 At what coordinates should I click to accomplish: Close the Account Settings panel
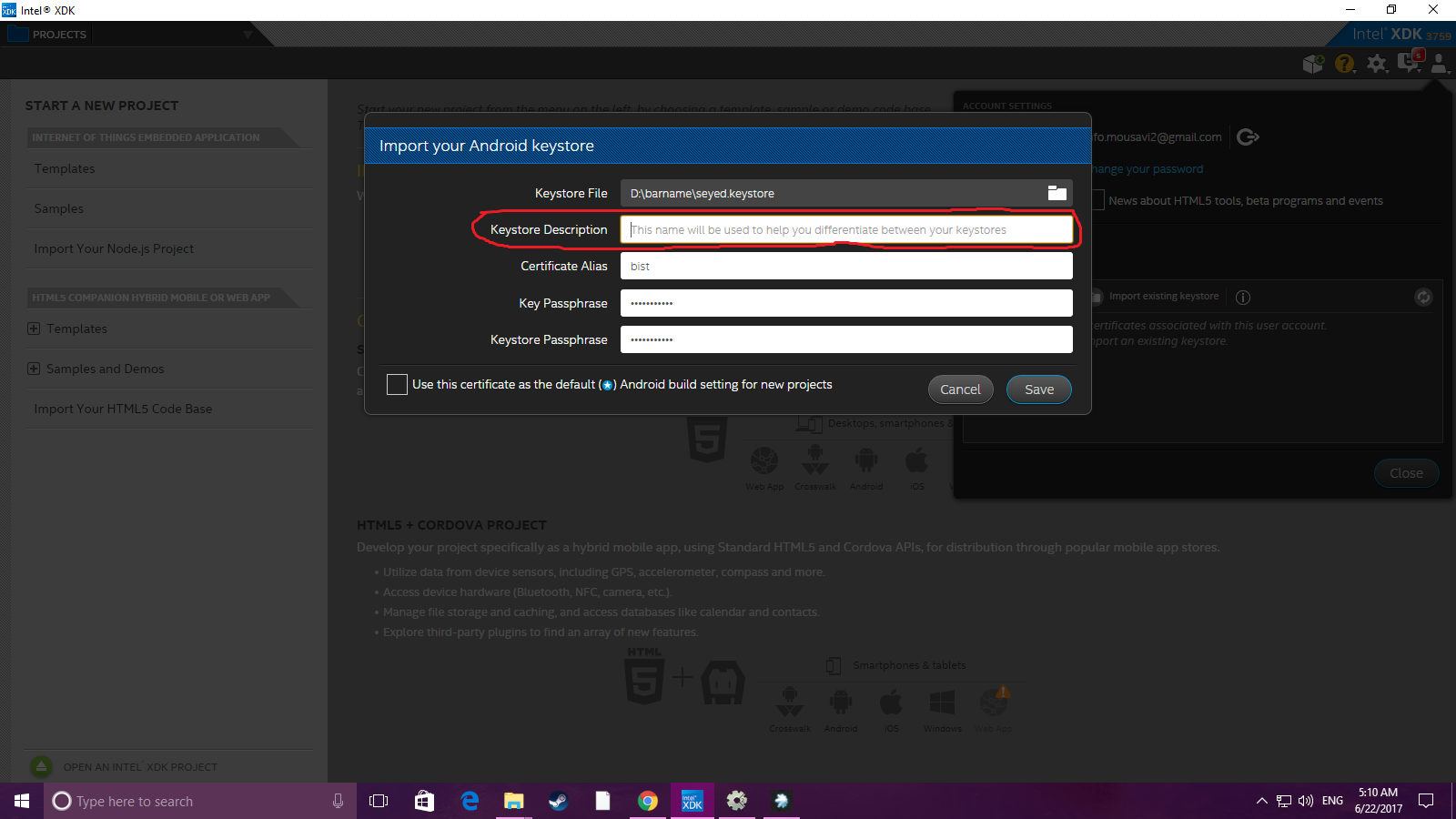pos(1406,473)
